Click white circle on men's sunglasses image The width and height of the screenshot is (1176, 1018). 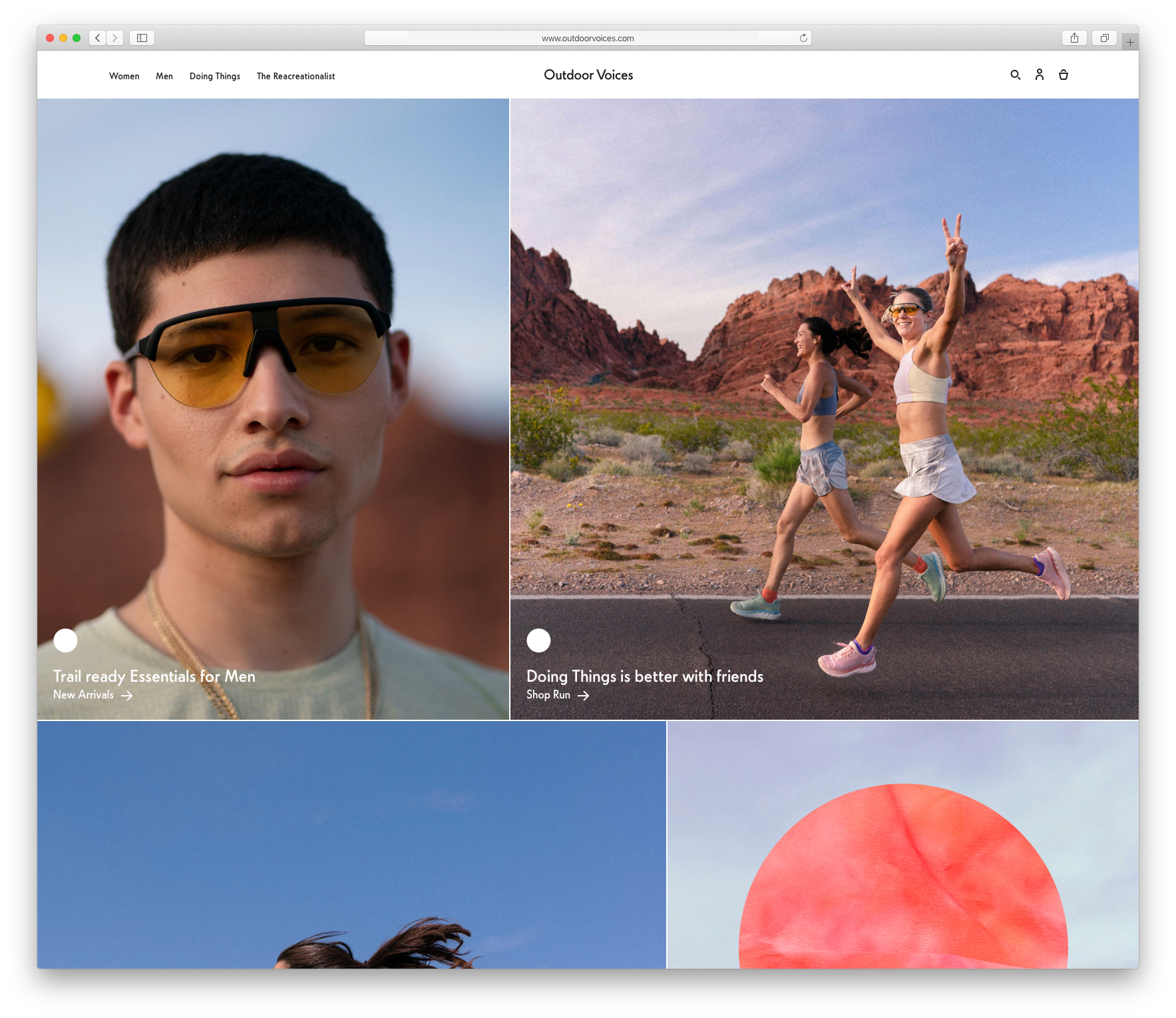65,640
